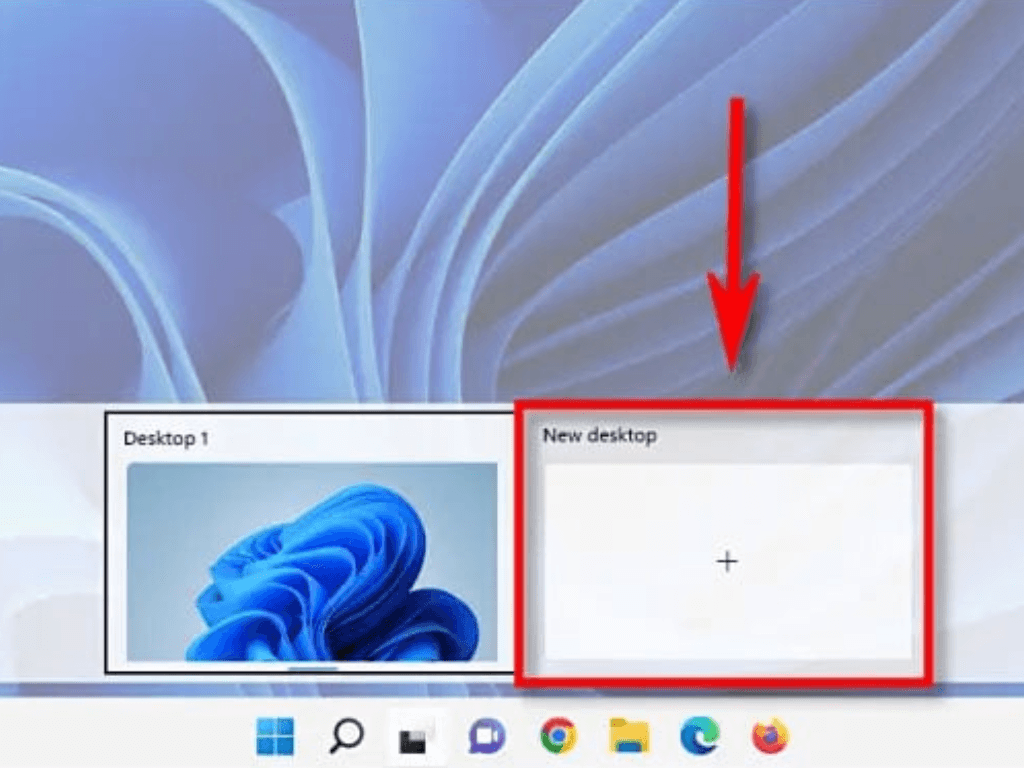Open the Windows Start menu
Viewport: 1024px width, 768px height.
tap(275, 738)
